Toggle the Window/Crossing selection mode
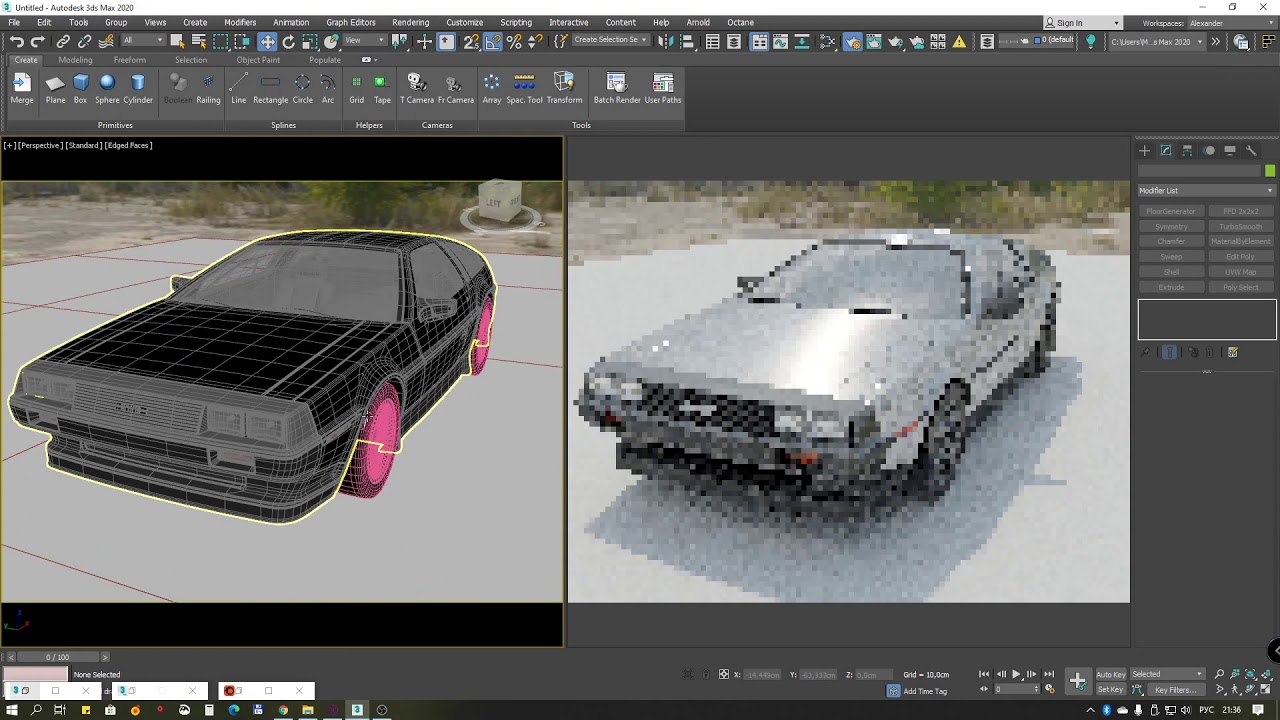Screen dimensions: 1280x720 [x=243, y=41]
